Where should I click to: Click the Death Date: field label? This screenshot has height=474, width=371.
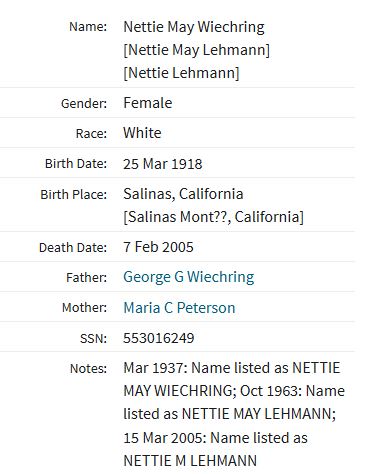[73, 248]
